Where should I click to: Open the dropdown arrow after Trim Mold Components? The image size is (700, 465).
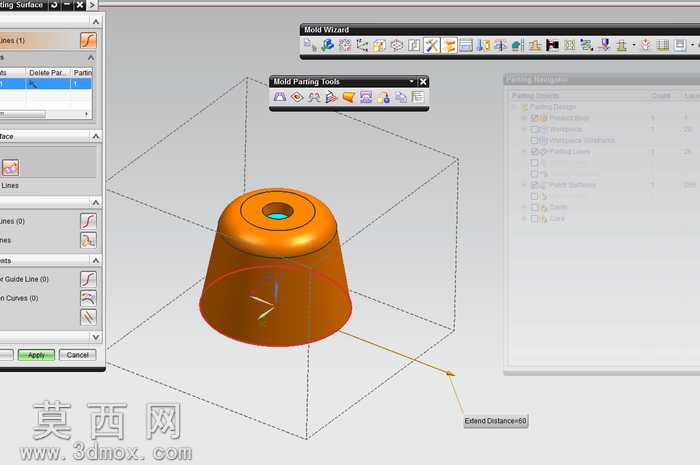[x=634, y=45]
